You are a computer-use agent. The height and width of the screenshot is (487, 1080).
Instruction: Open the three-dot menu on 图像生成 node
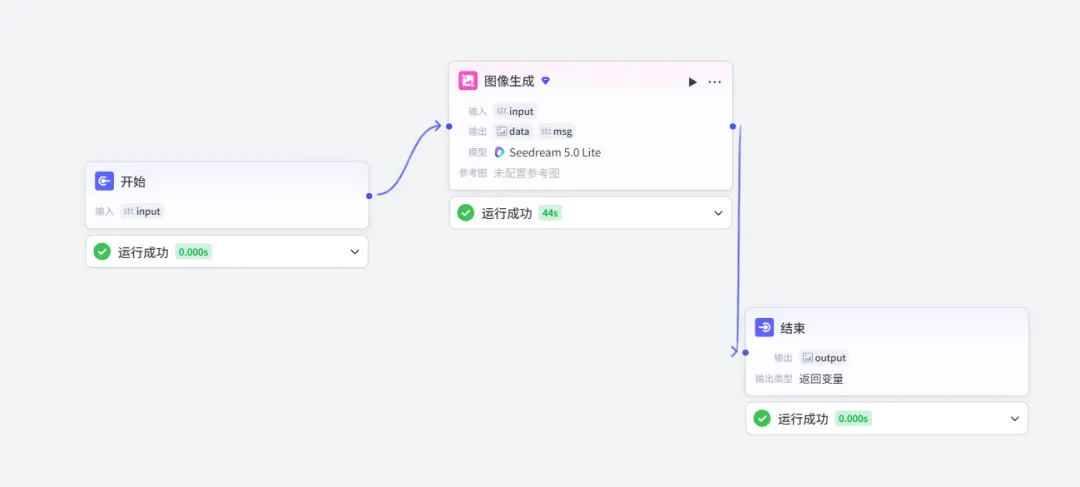tap(714, 82)
